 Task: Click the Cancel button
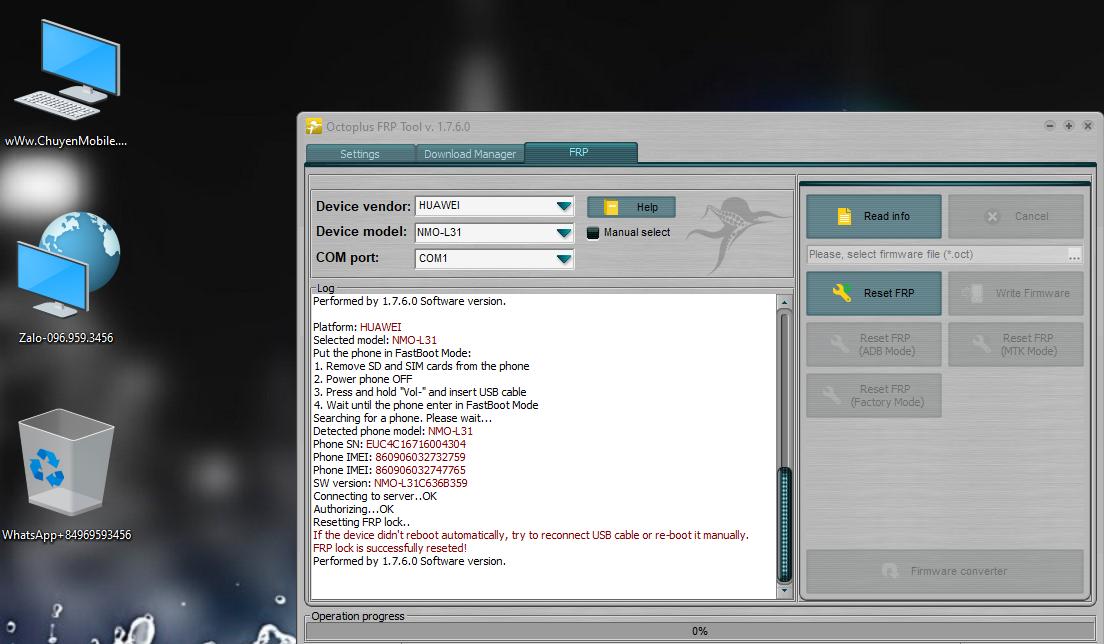tap(1015, 216)
